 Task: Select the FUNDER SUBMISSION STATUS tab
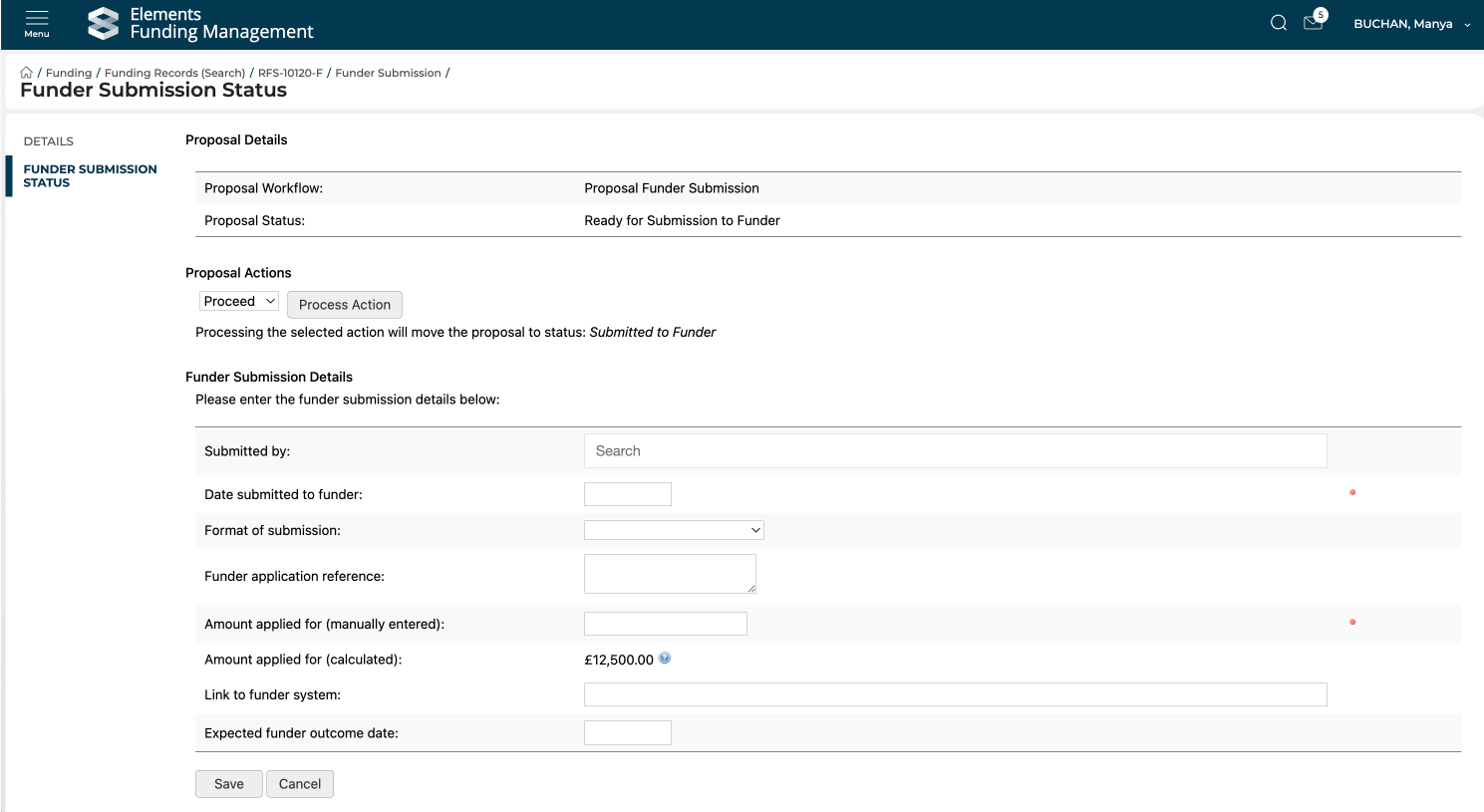[x=90, y=175]
